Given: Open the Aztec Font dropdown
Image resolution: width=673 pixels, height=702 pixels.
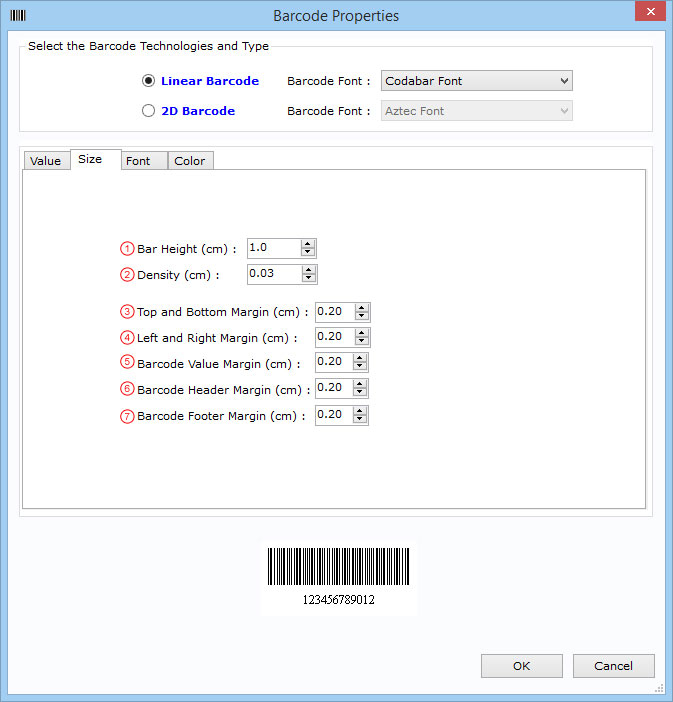Looking at the screenshot, I should click(x=476, y=111).
